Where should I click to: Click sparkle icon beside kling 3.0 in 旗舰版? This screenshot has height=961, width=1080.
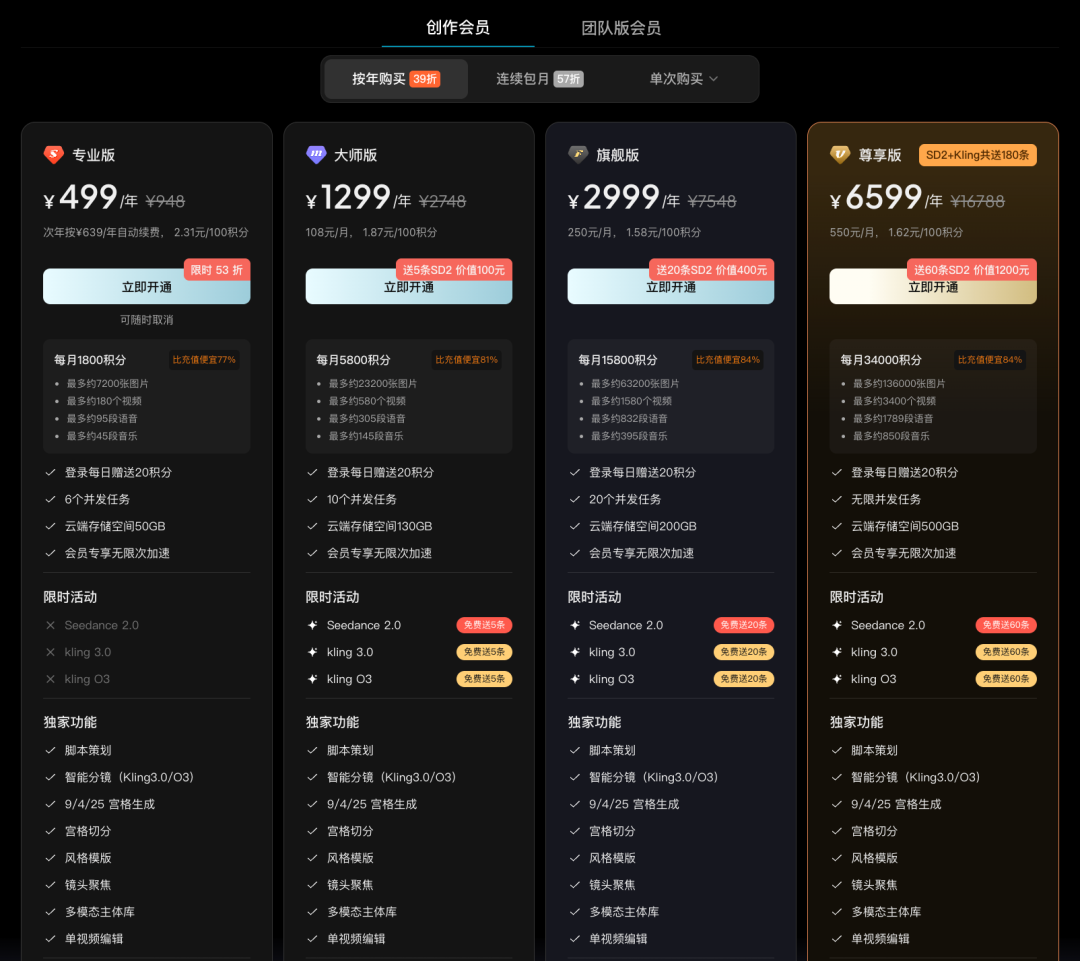point(575,652)
